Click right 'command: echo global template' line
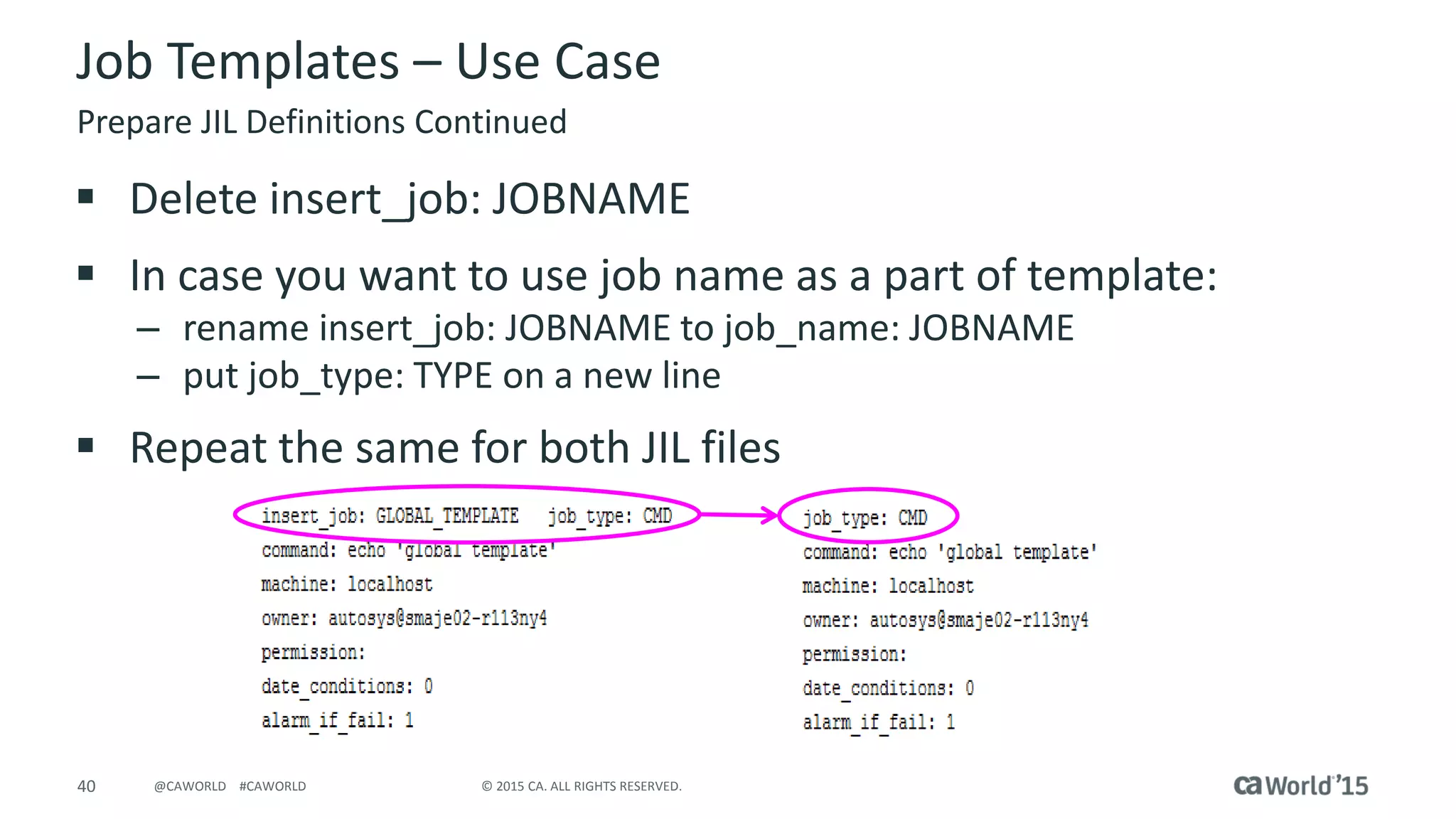1456x819 pixels. [x=950, y=552]
